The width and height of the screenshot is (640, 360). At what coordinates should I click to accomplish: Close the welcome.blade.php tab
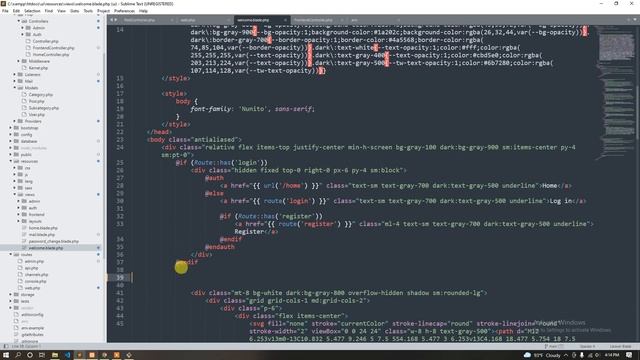point(285,20)
